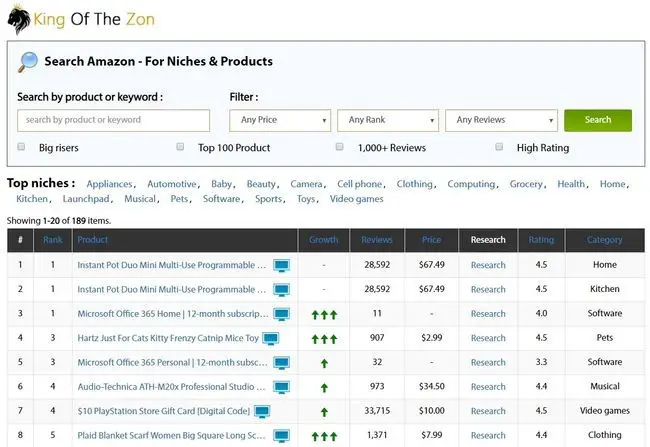Sort table by Price column
650x447 pixels.
point(431,240)
